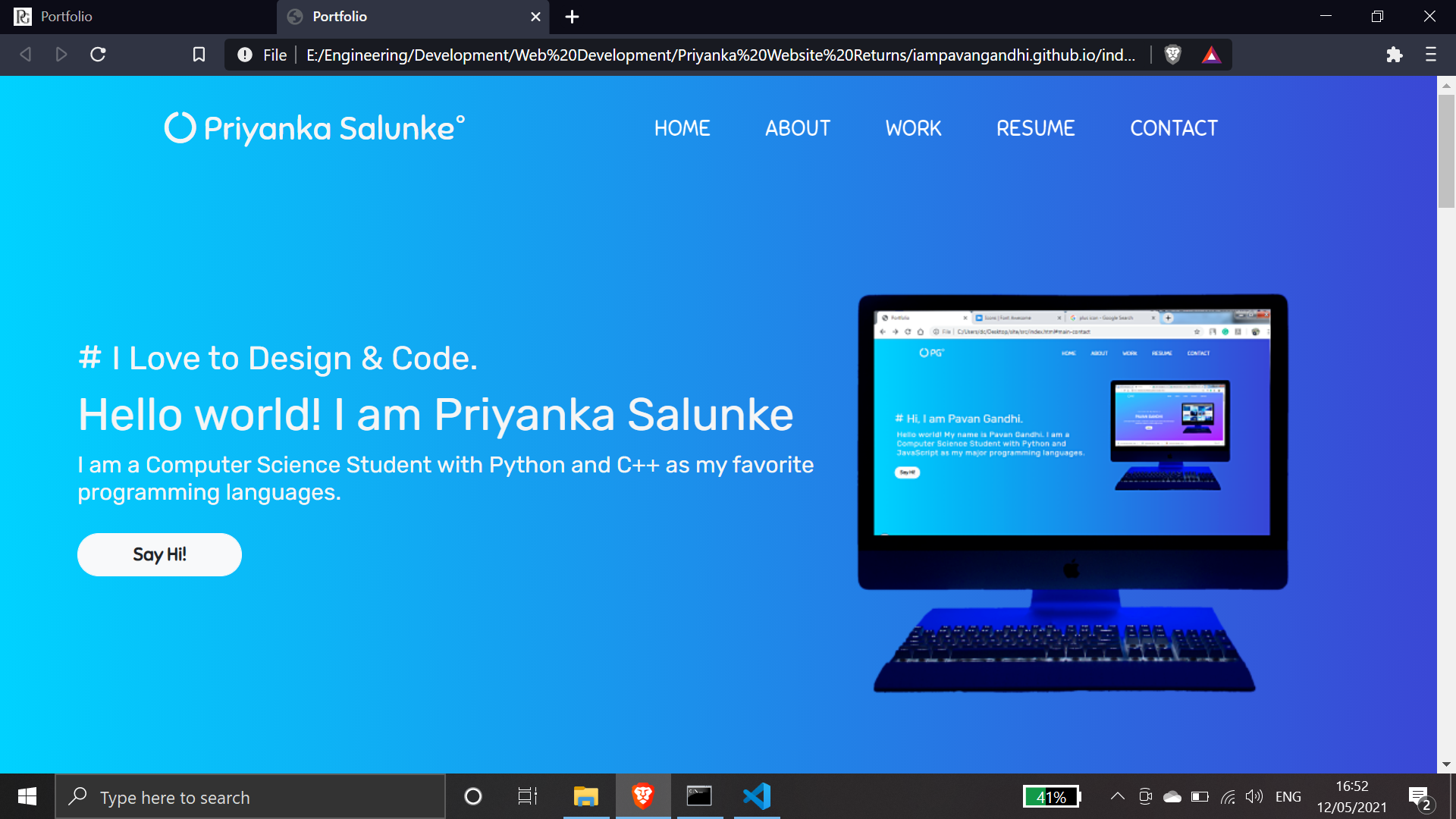Click the Priyanka Salunke logo
The height and width of the screenshot is (819, 1456).
(315, 128)
